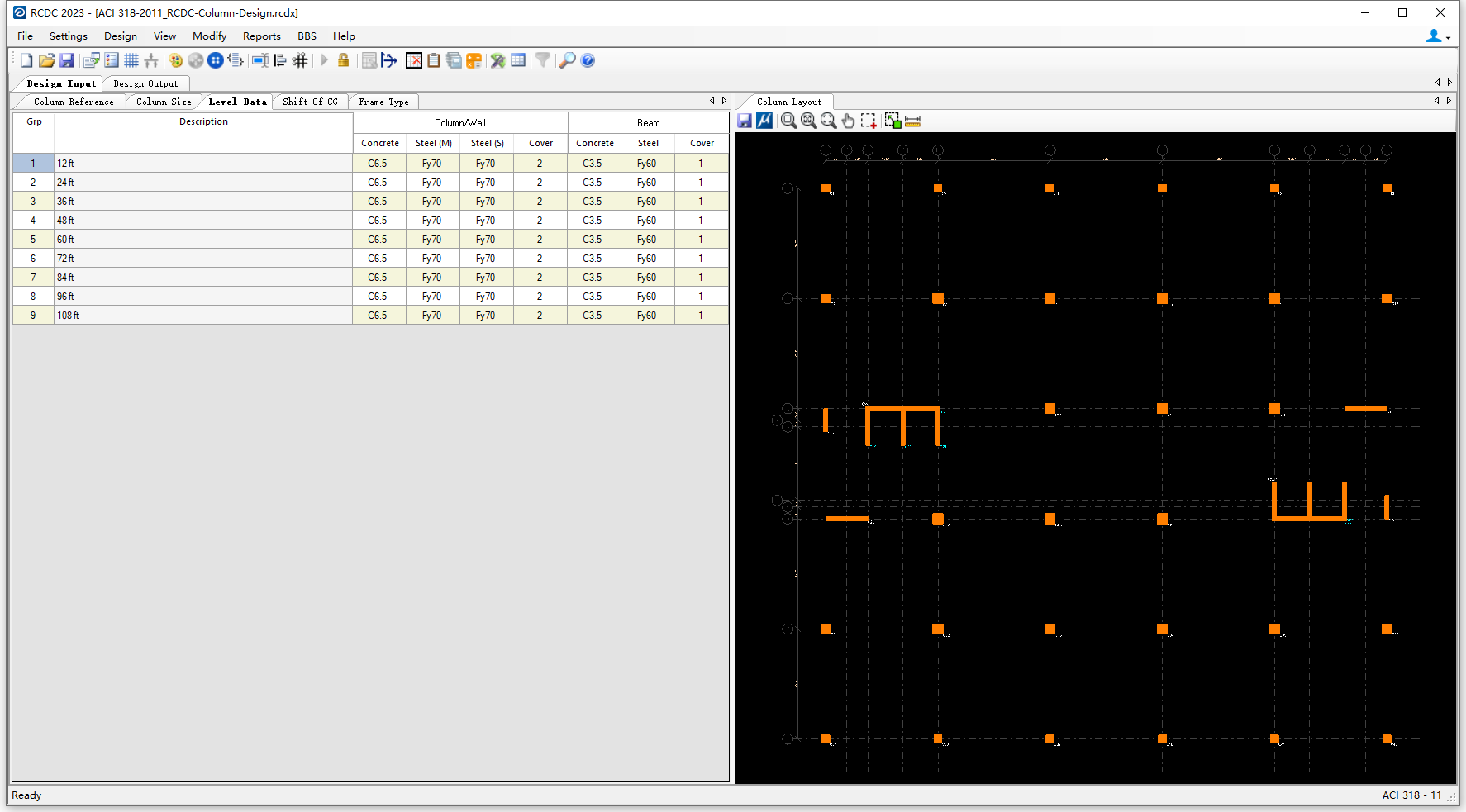1466x812 pixels.
Task: Click the funnel filter icon
Action: [x=543, y=60]
